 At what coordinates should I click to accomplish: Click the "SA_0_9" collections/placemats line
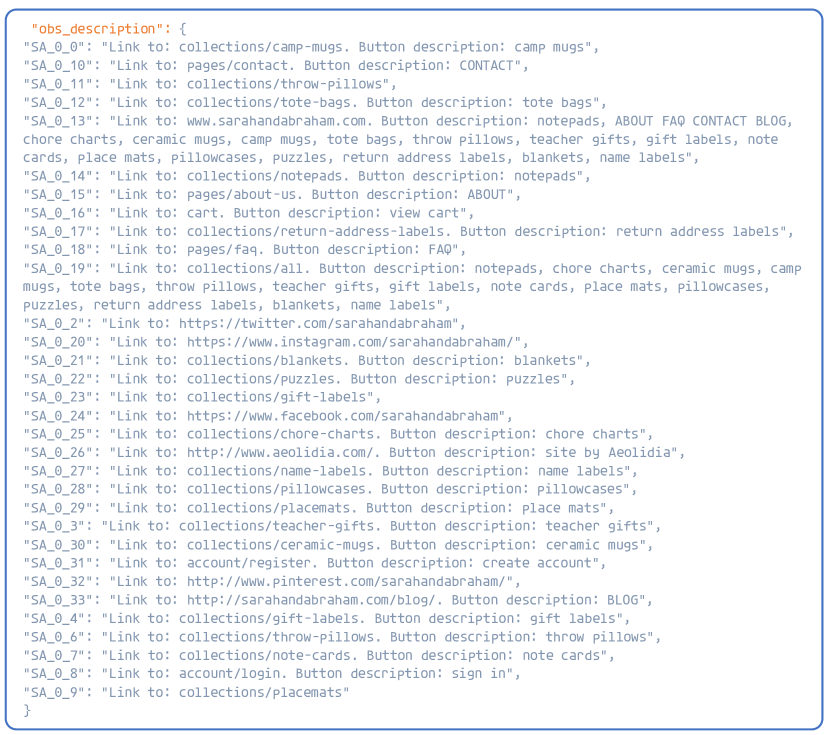[x=186, y=693]
